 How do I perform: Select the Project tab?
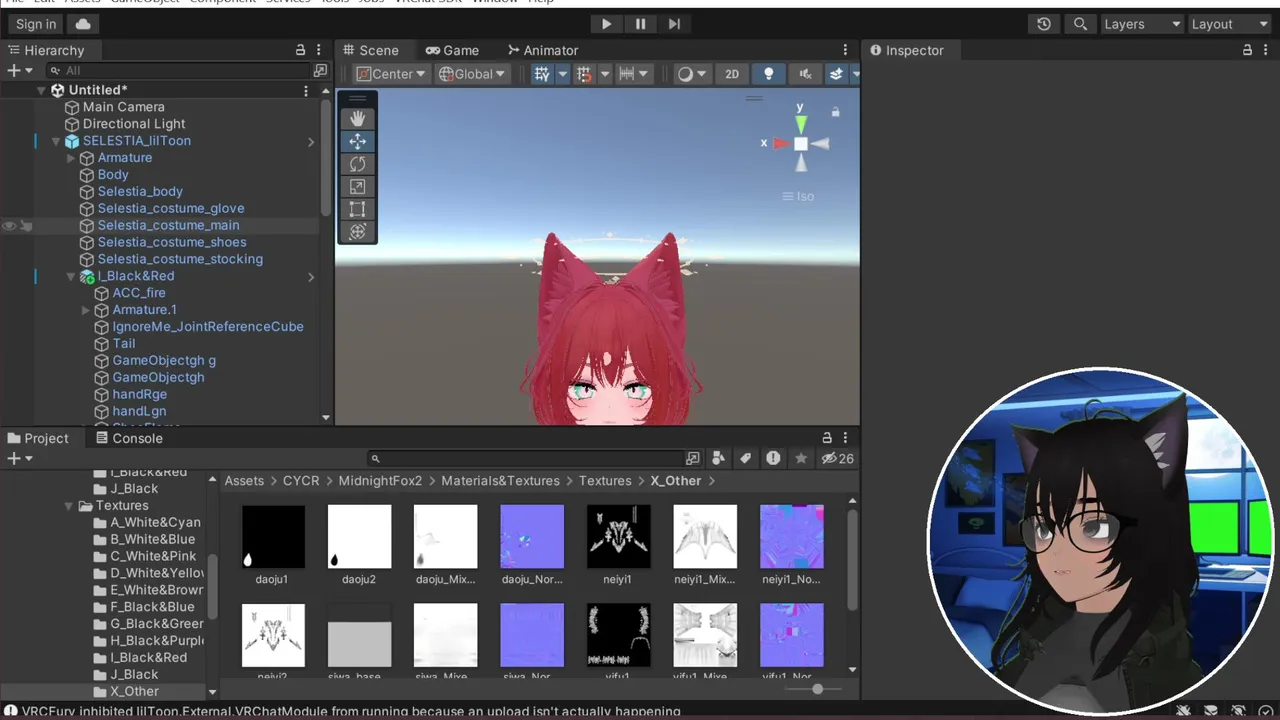39,438
